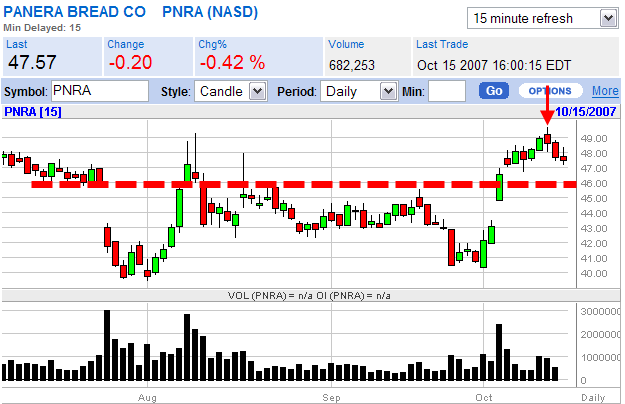Click the Symbol input field containing PNRA

100,91
